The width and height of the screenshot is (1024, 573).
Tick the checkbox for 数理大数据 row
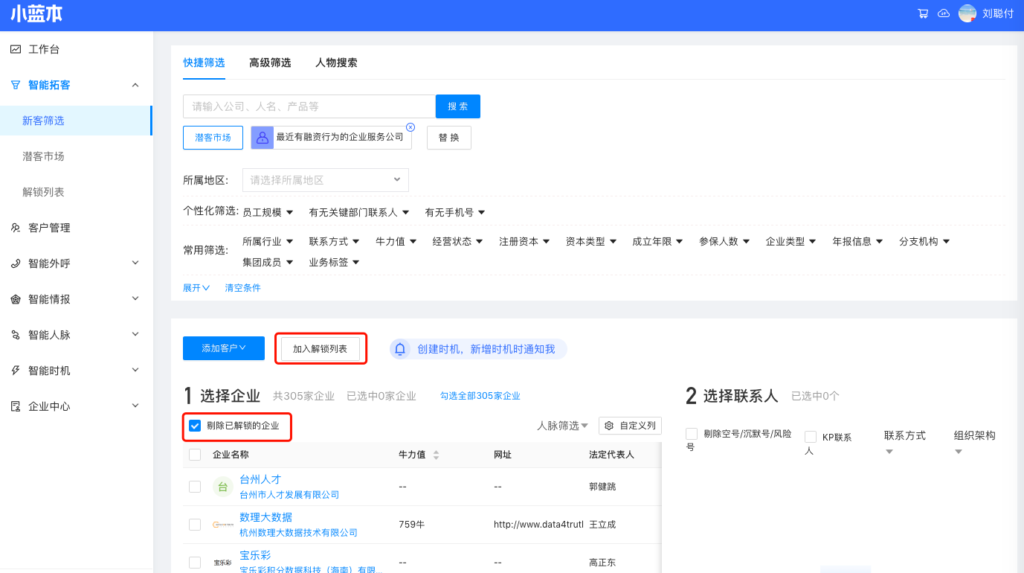pos(195,524)
